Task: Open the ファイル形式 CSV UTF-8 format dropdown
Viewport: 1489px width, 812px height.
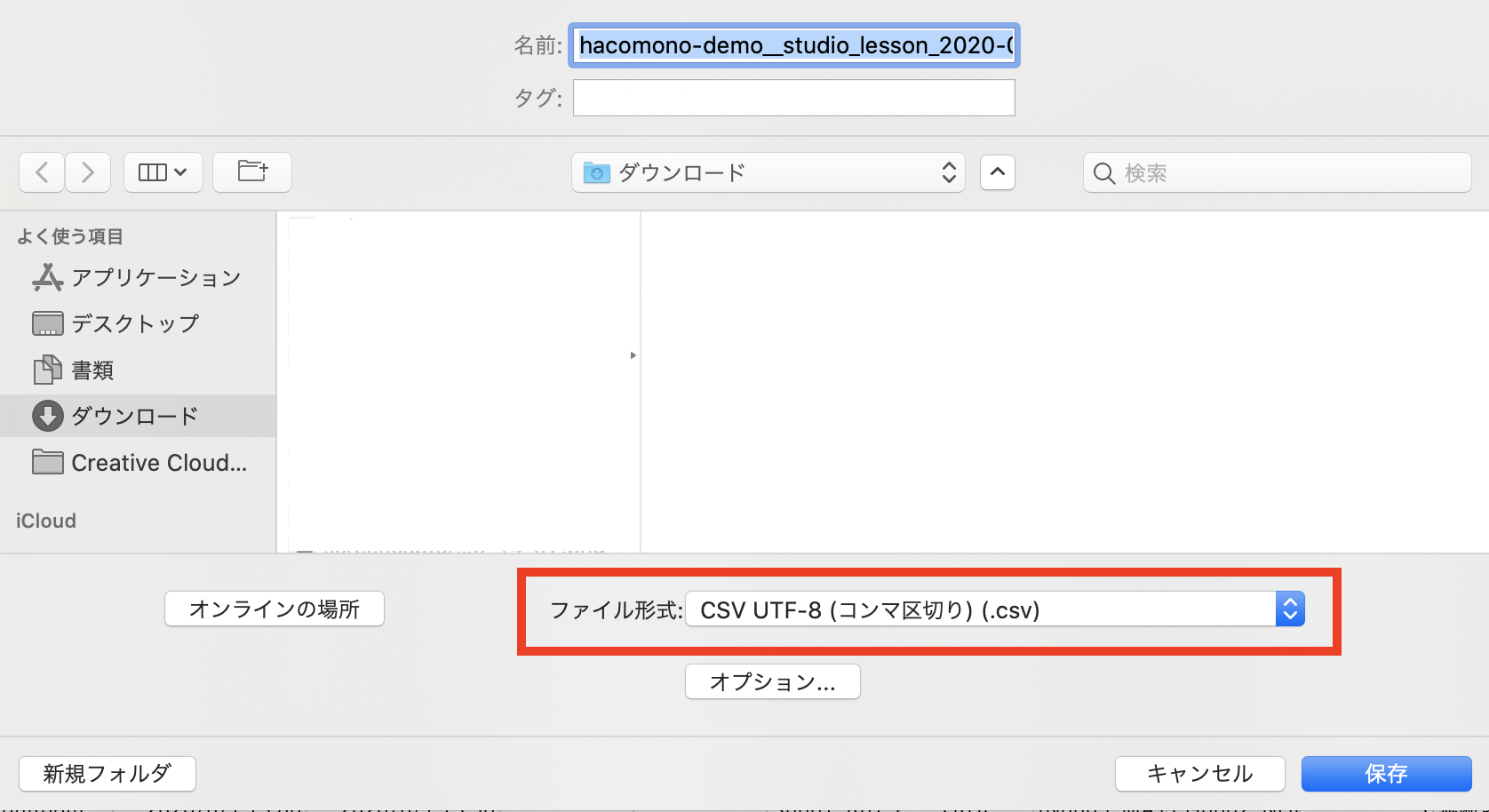Action: tap(995, 609)
